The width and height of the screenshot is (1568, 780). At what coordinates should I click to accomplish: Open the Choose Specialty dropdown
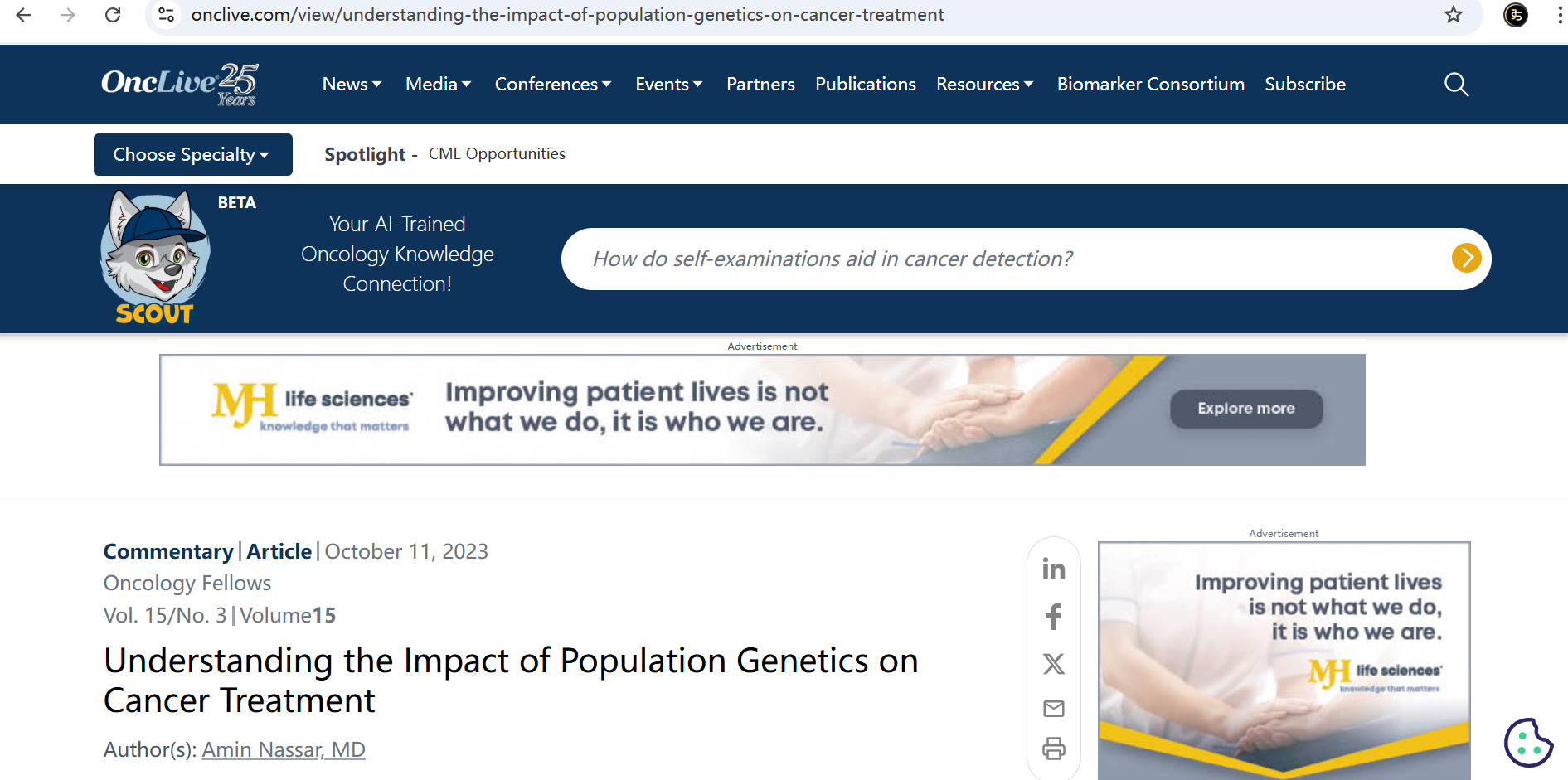[192, 155]
